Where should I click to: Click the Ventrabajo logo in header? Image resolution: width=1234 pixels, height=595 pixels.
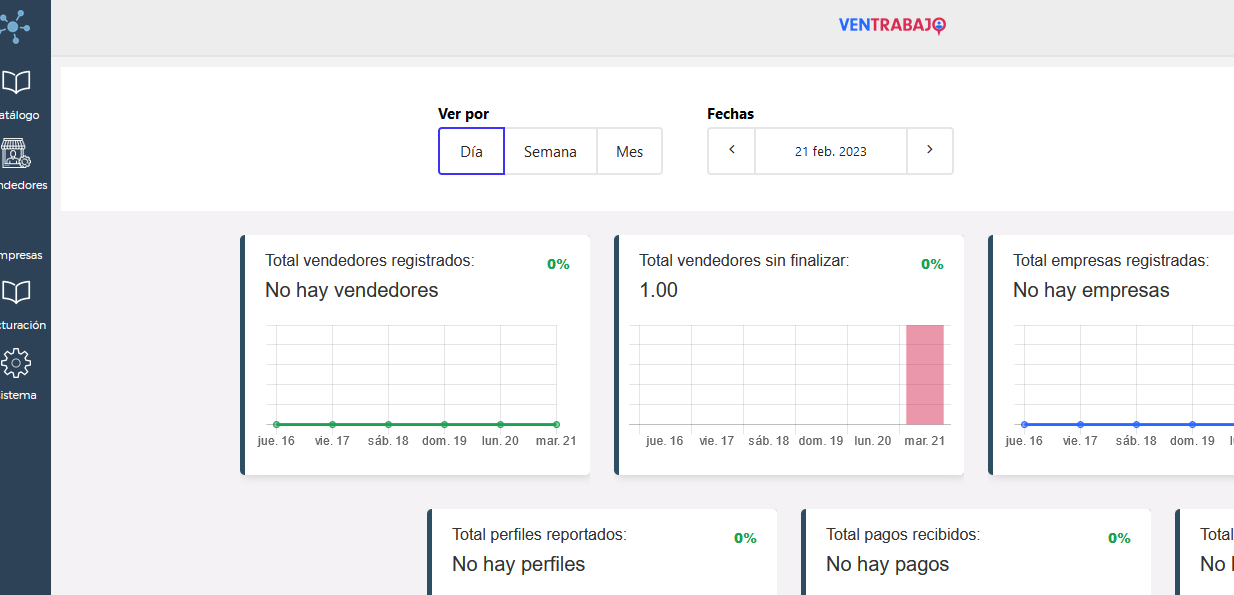point(892,26)
